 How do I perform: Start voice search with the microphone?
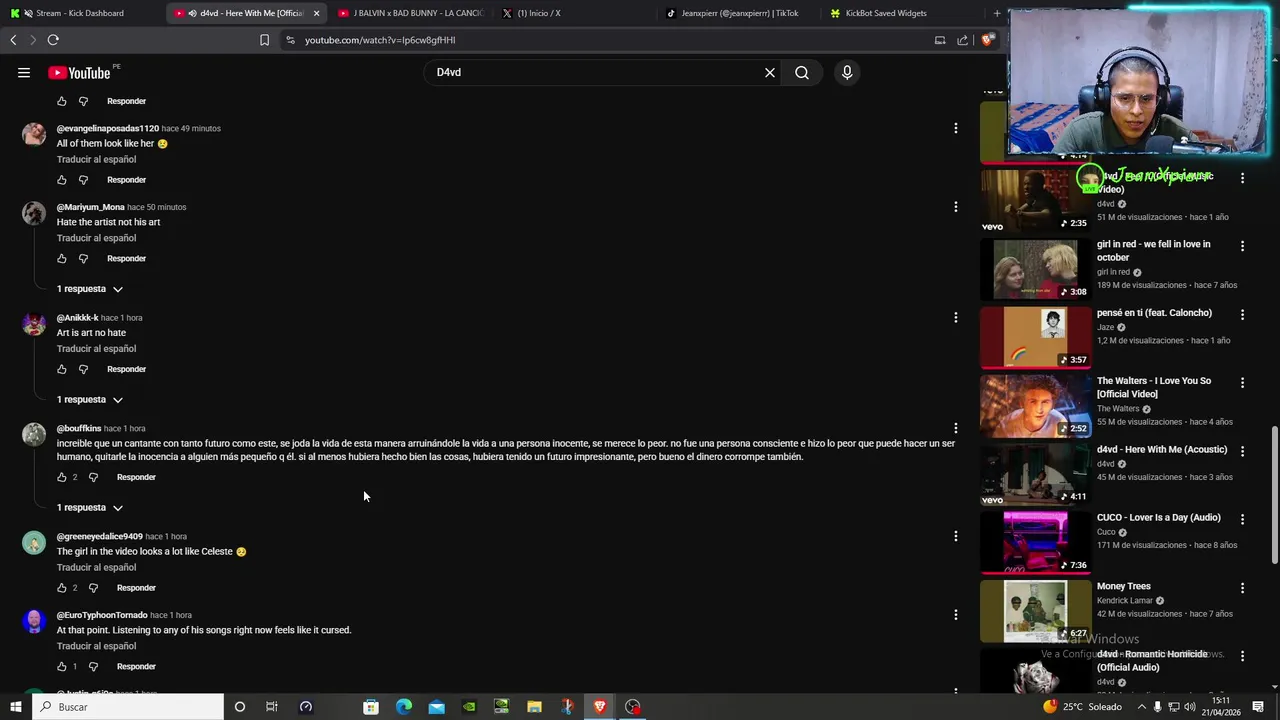847,72
